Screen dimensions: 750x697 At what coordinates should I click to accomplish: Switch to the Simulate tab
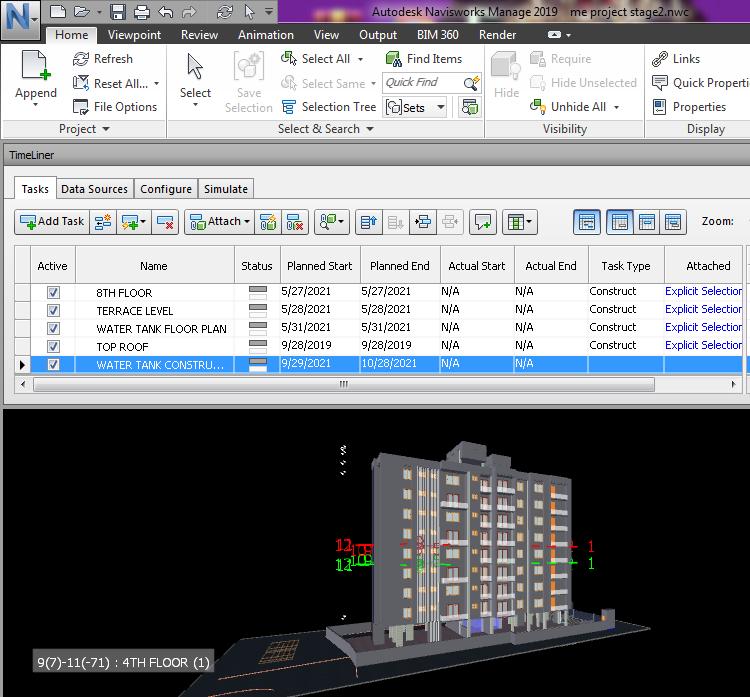(x=226, y=189)
